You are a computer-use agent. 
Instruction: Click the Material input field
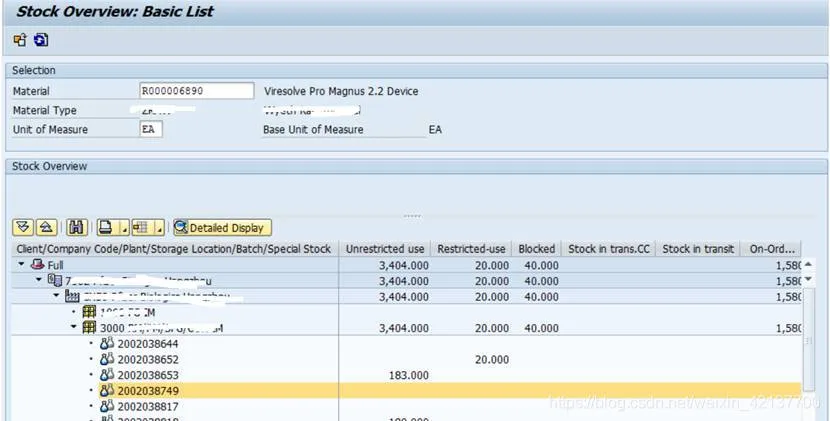[x=196, y=91]
